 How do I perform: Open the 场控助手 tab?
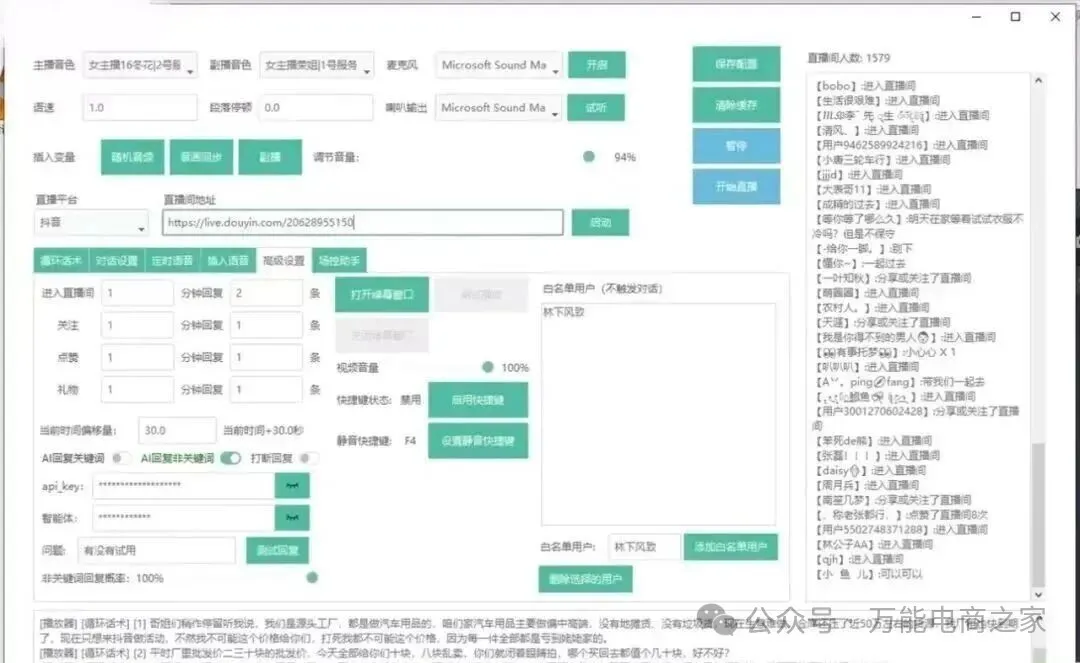pos(339,261)
